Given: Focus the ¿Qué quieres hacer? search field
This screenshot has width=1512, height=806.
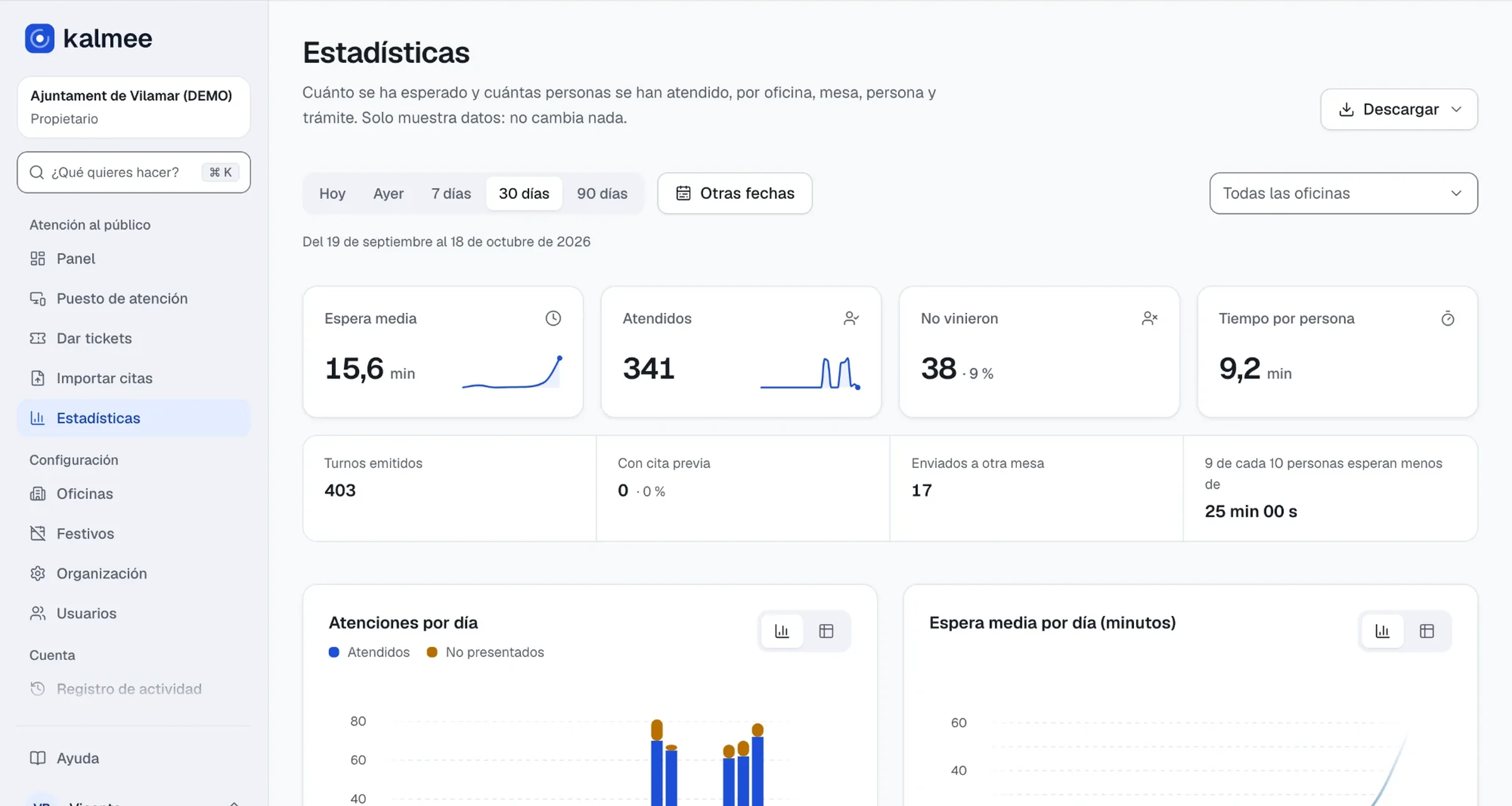Looking at the screenshot, I should pyautogui.click(x=134, y=173).
